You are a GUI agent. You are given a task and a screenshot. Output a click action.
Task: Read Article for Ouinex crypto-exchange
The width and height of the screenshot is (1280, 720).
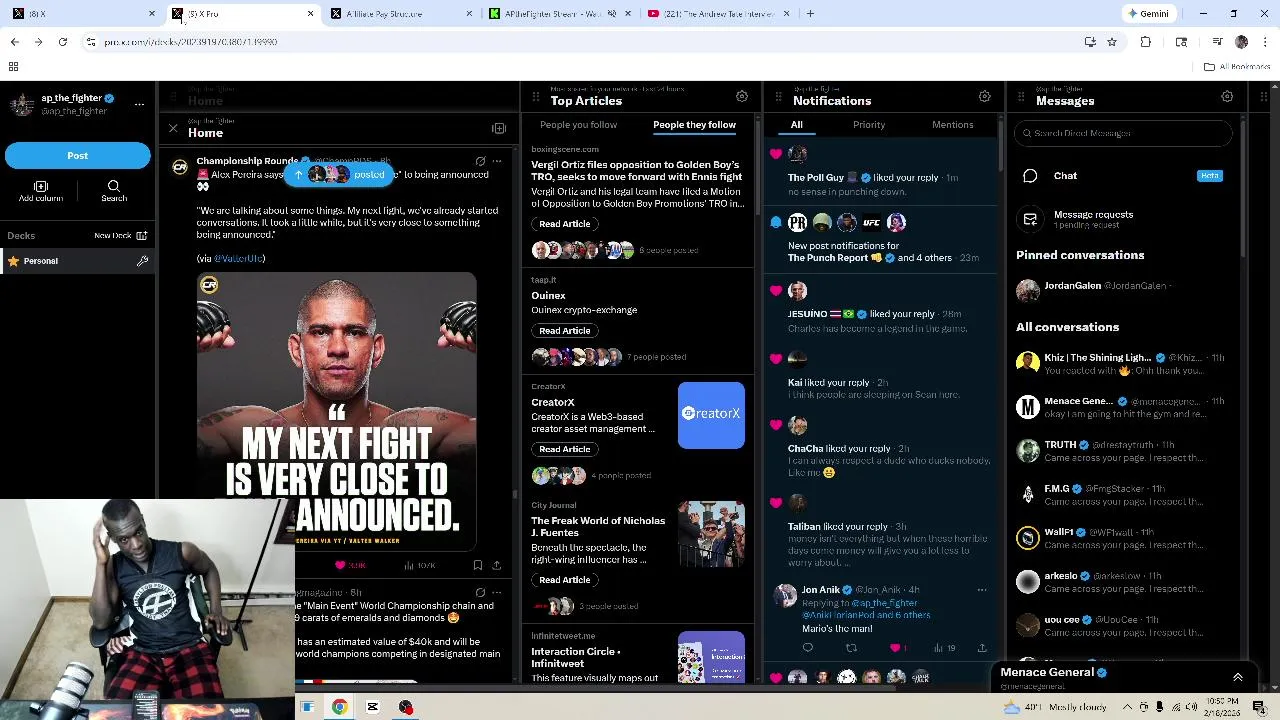[565, 331]
